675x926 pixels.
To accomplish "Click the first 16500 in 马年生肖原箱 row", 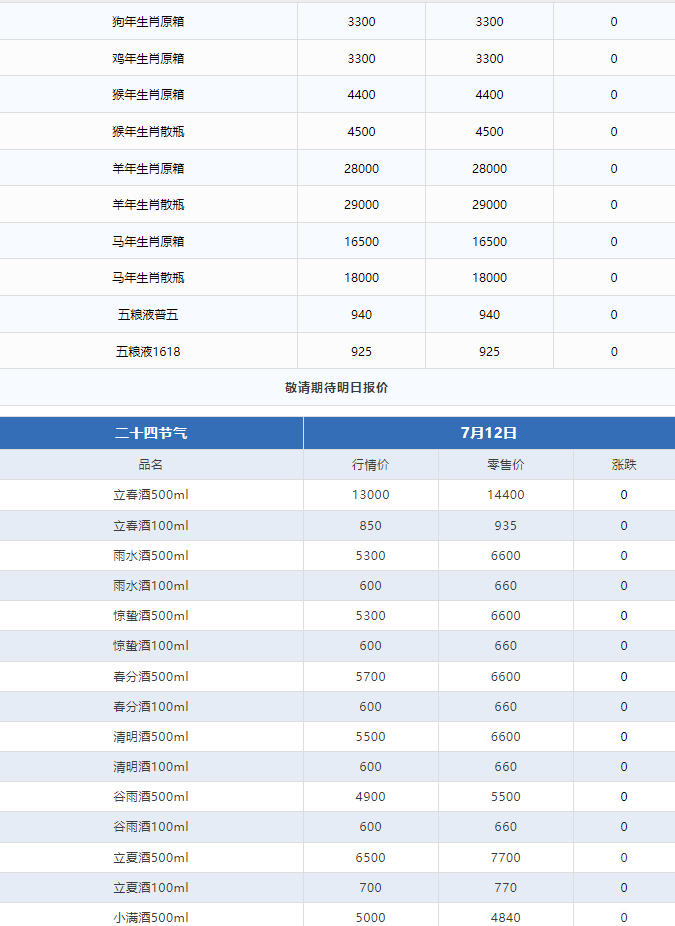I will (361, 242).
